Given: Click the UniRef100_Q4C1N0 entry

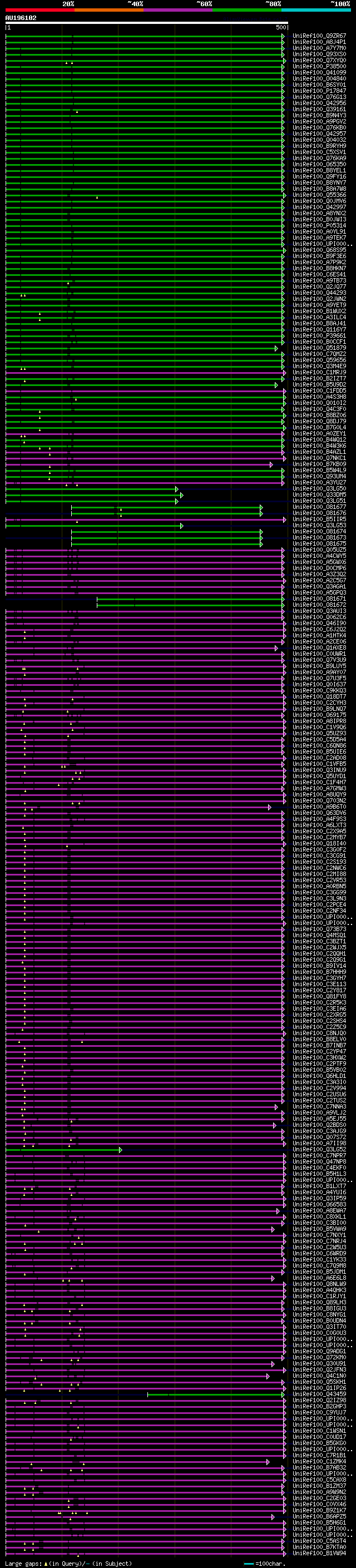Looking at the screenshot, I should [x=319, y=1376].
